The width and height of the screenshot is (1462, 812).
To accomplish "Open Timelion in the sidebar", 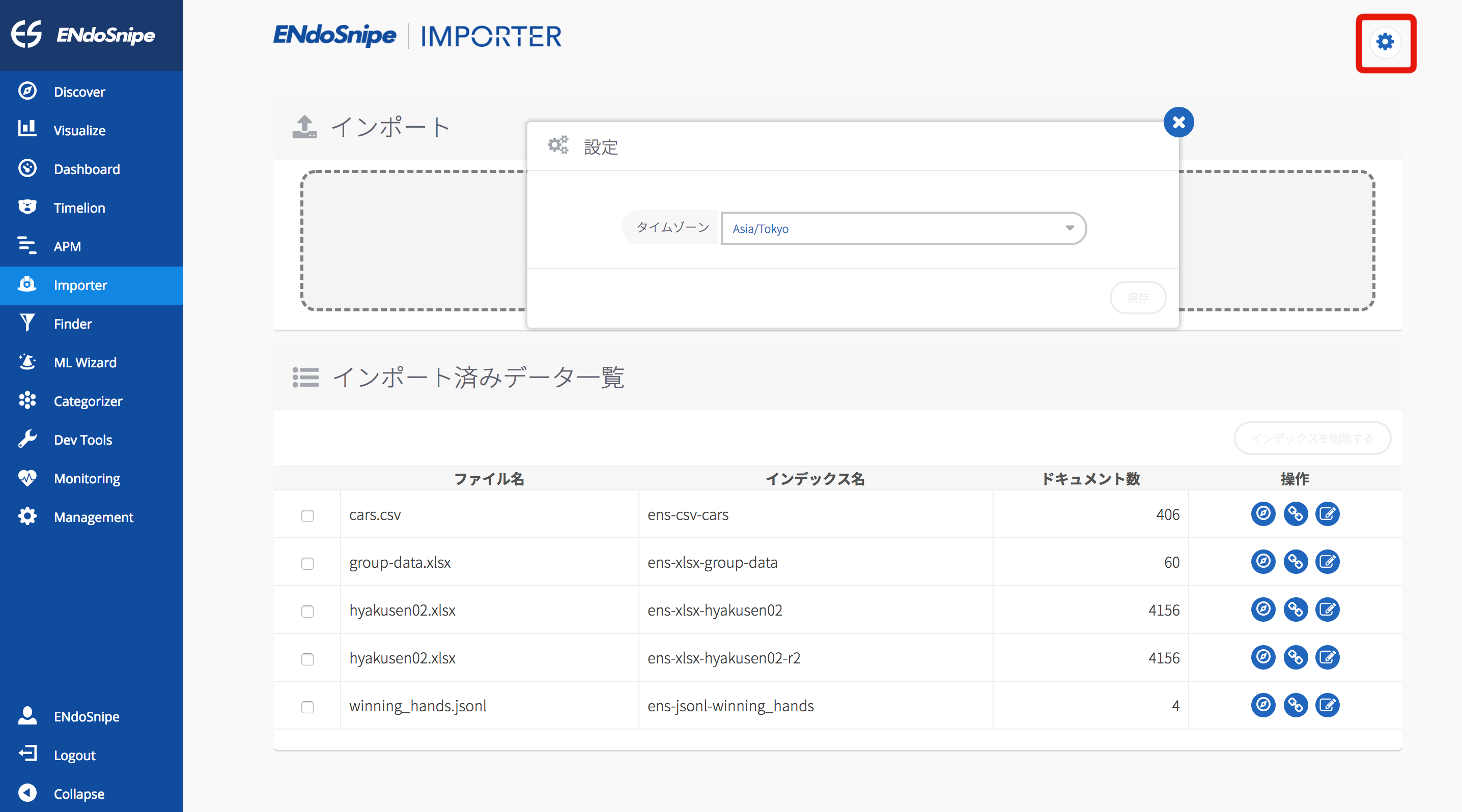I will pos(92,208).
